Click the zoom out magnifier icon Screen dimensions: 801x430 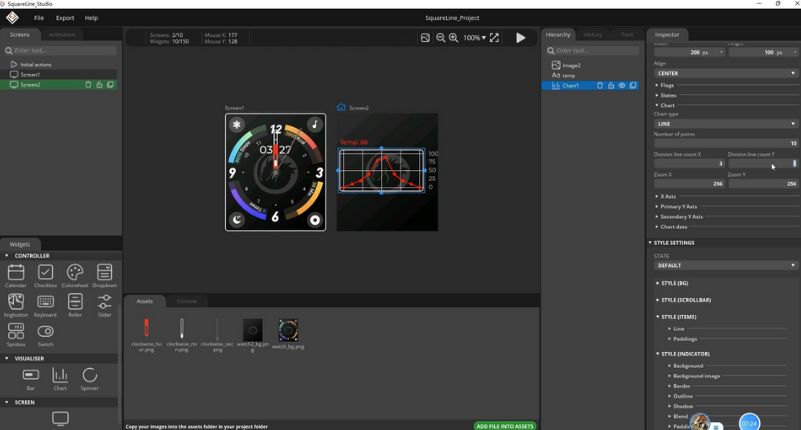(x=441, y=38)
